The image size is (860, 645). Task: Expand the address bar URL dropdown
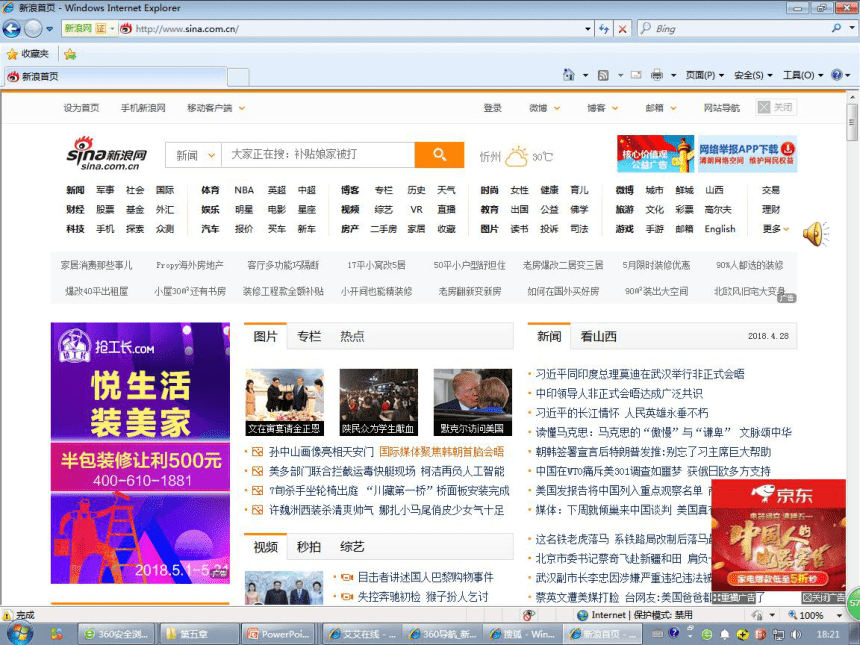(588, 29)
